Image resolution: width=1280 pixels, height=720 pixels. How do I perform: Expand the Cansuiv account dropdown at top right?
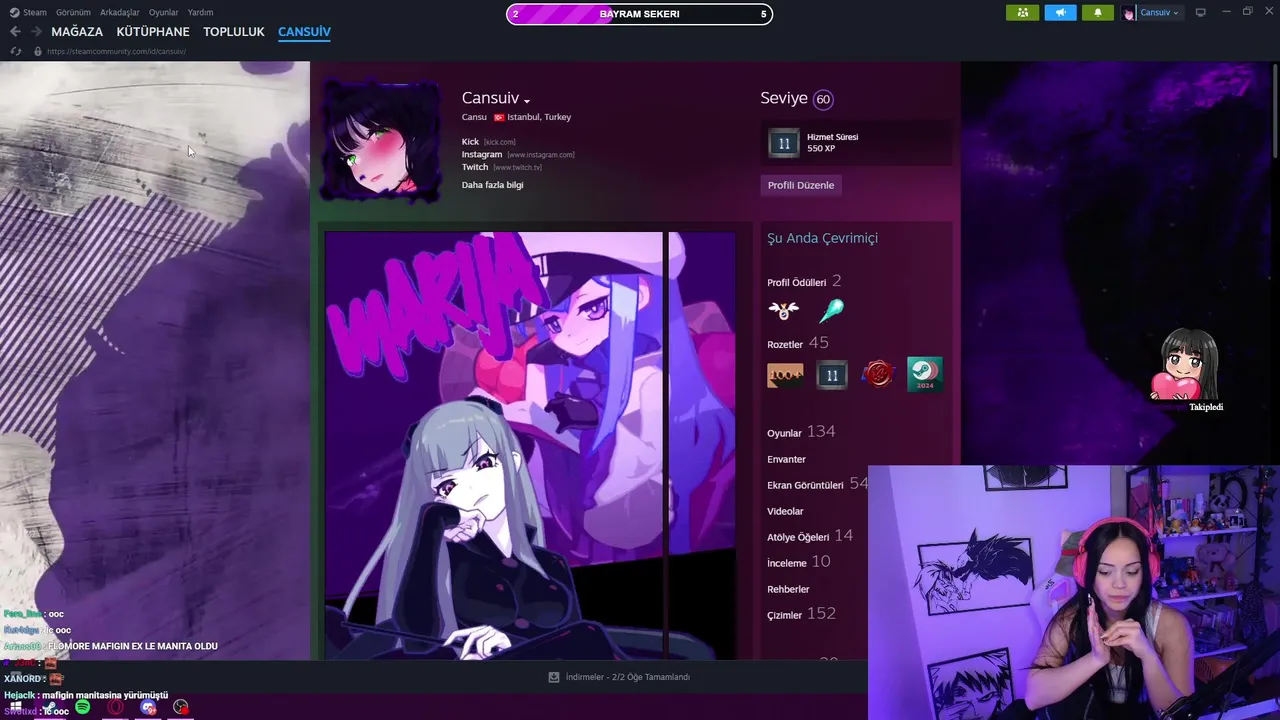point(1159,13)
